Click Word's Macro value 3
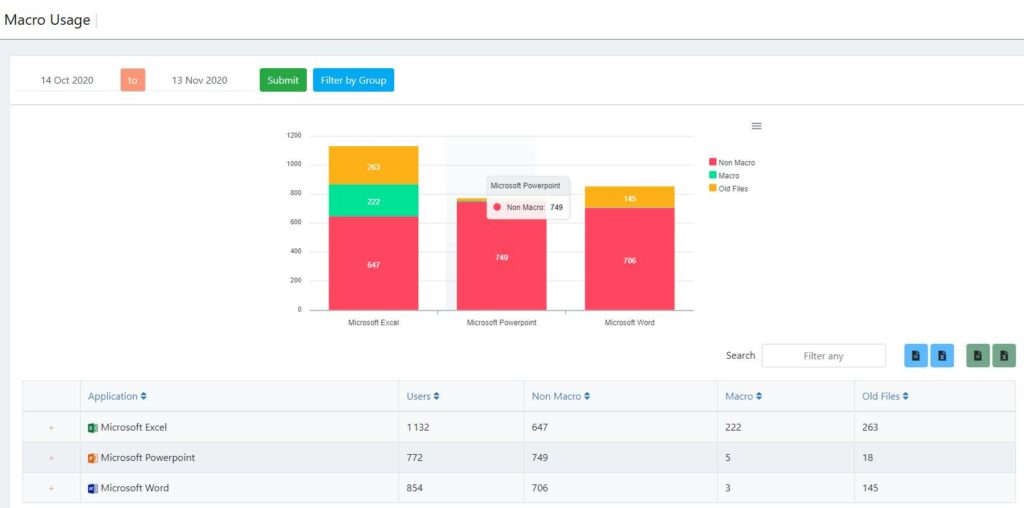1024x508 pixels. click(728, 488)
